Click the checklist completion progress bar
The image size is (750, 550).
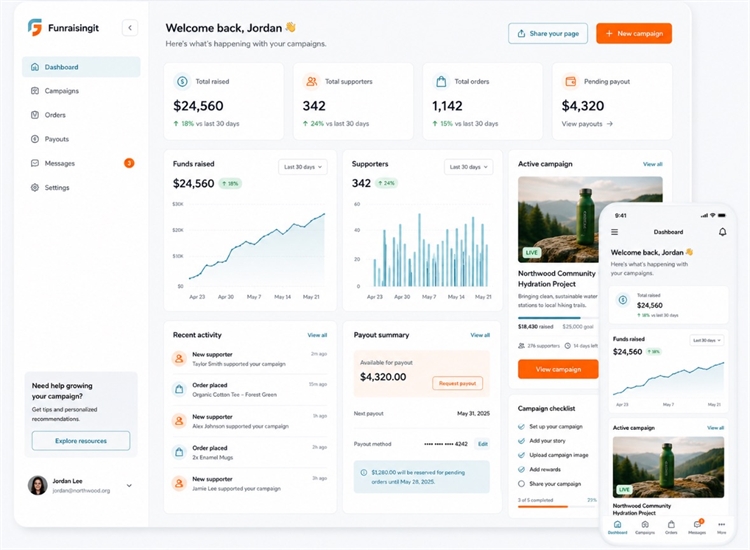557,506
